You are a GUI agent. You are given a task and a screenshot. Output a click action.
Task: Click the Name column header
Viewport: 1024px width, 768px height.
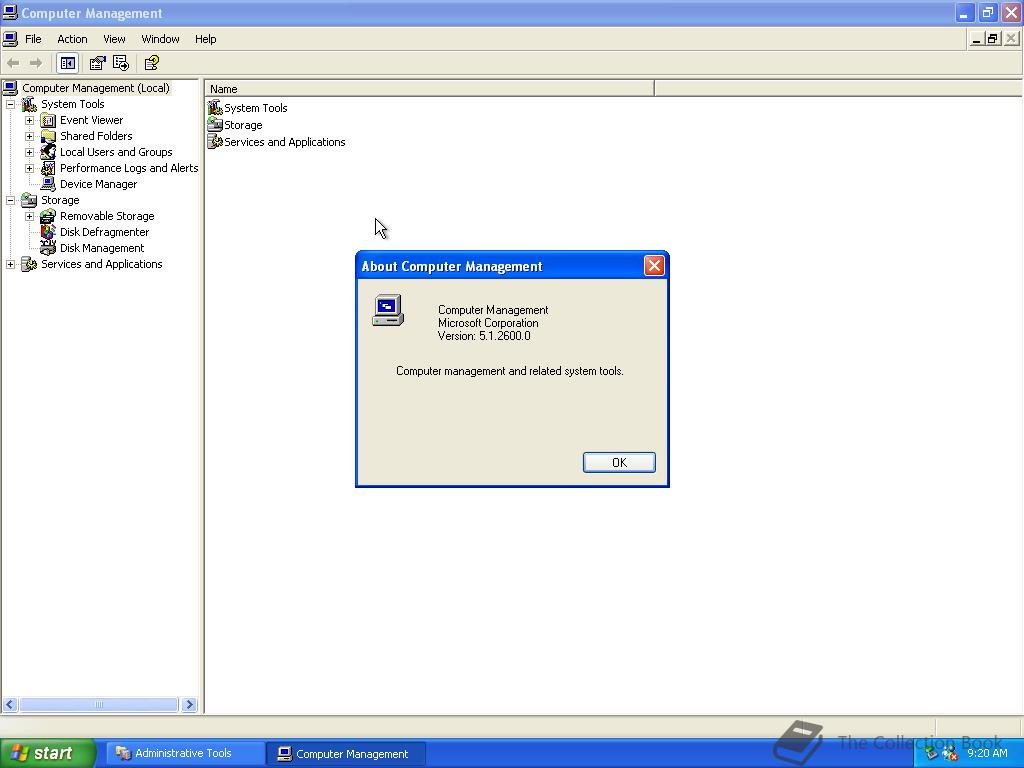pos(429,89)
